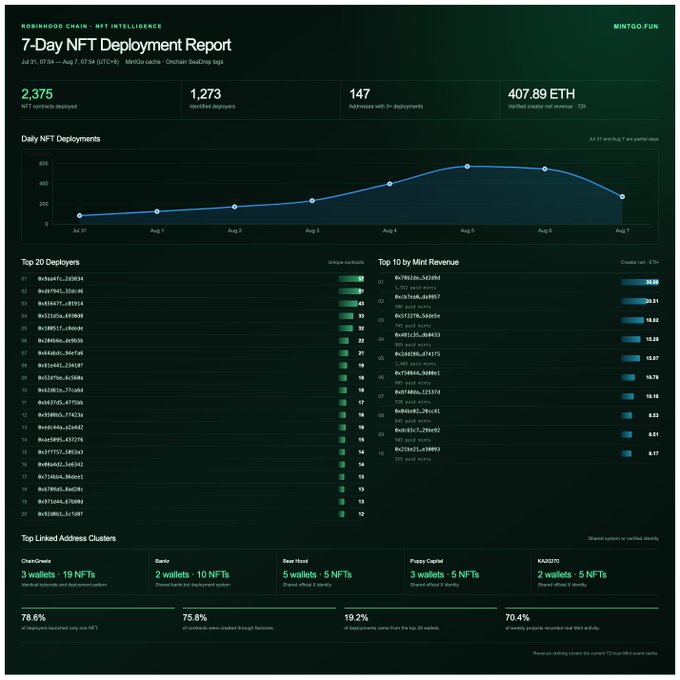Click revenue rank 07 address row

(x=518, y=396)
